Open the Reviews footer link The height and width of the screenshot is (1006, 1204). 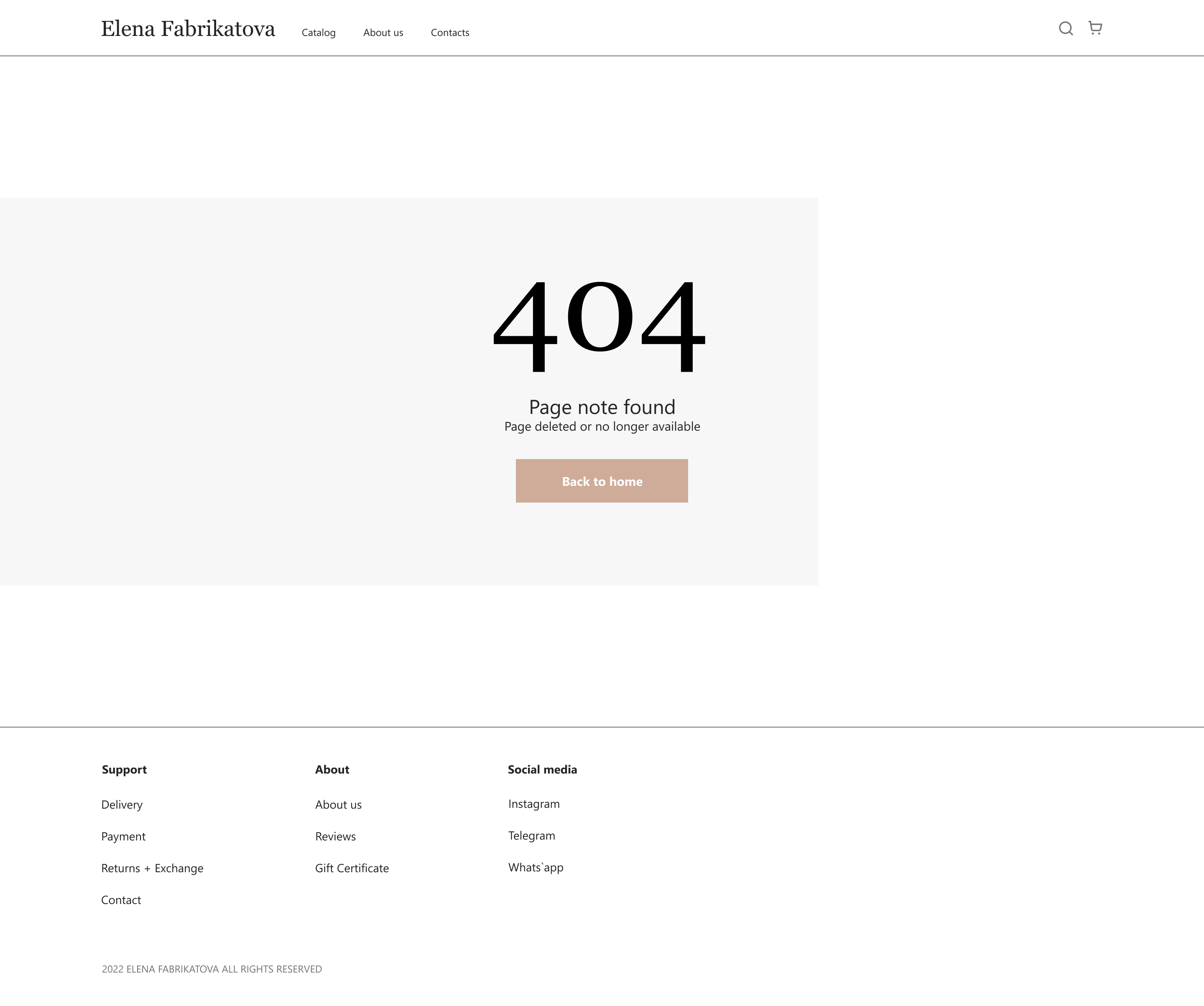coord(335,836)
